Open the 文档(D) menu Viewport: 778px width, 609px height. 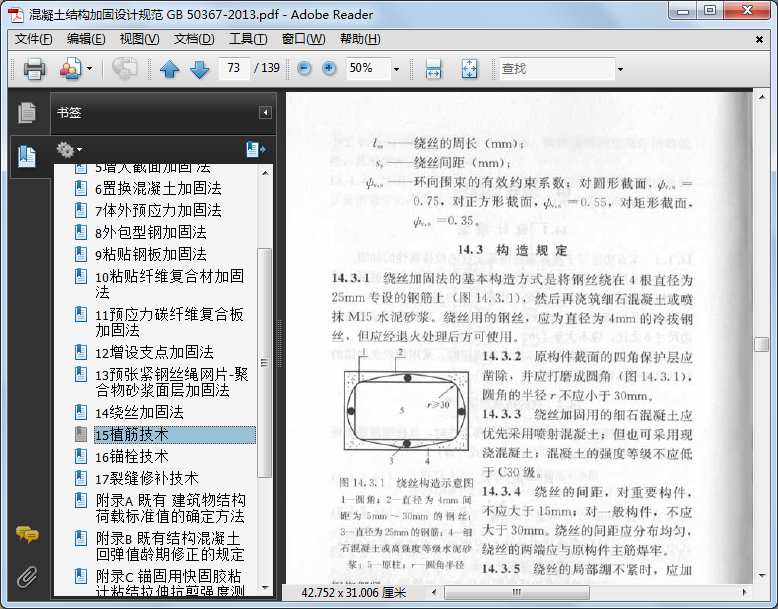194,39
